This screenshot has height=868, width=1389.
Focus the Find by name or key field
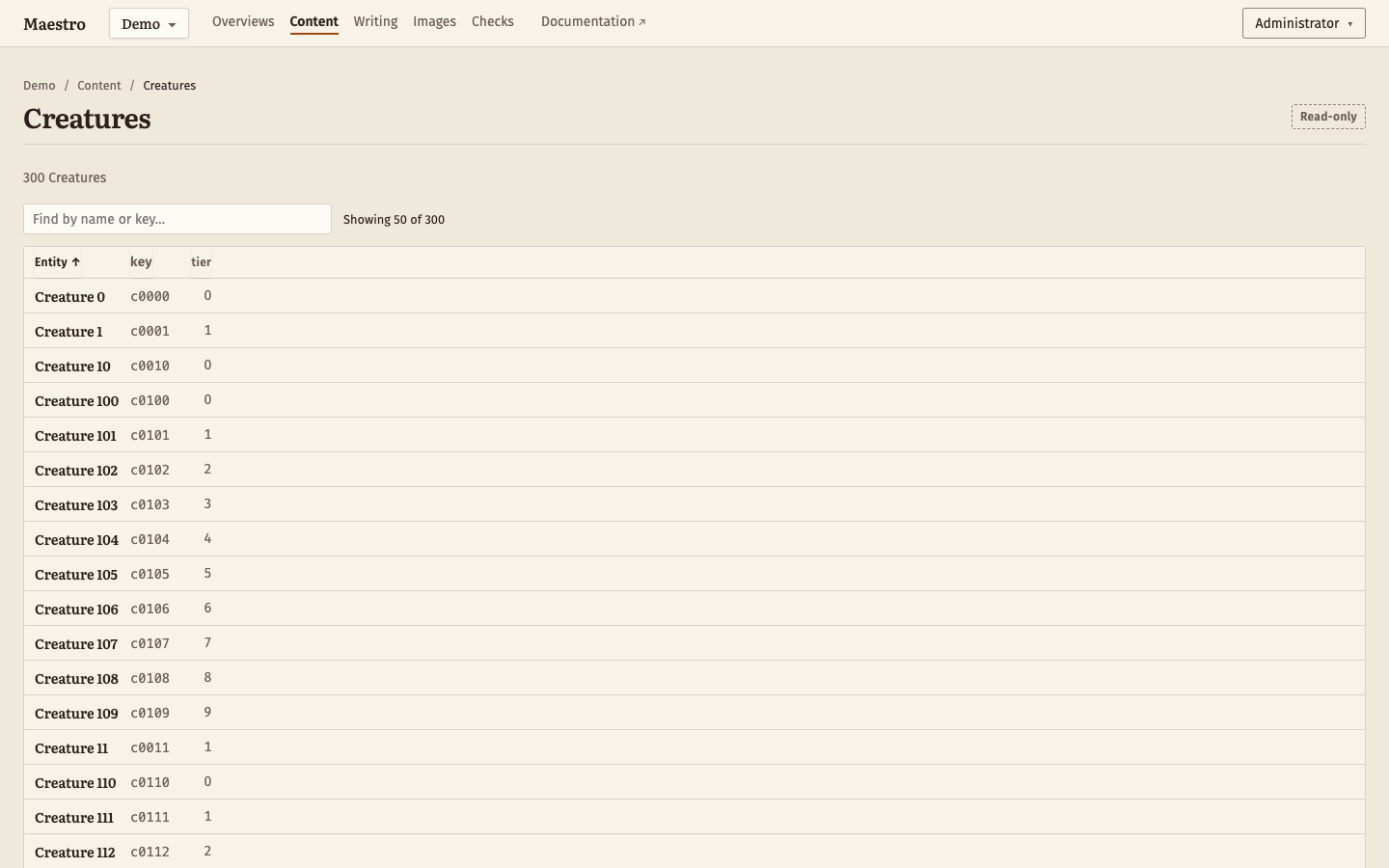(177, 219)
